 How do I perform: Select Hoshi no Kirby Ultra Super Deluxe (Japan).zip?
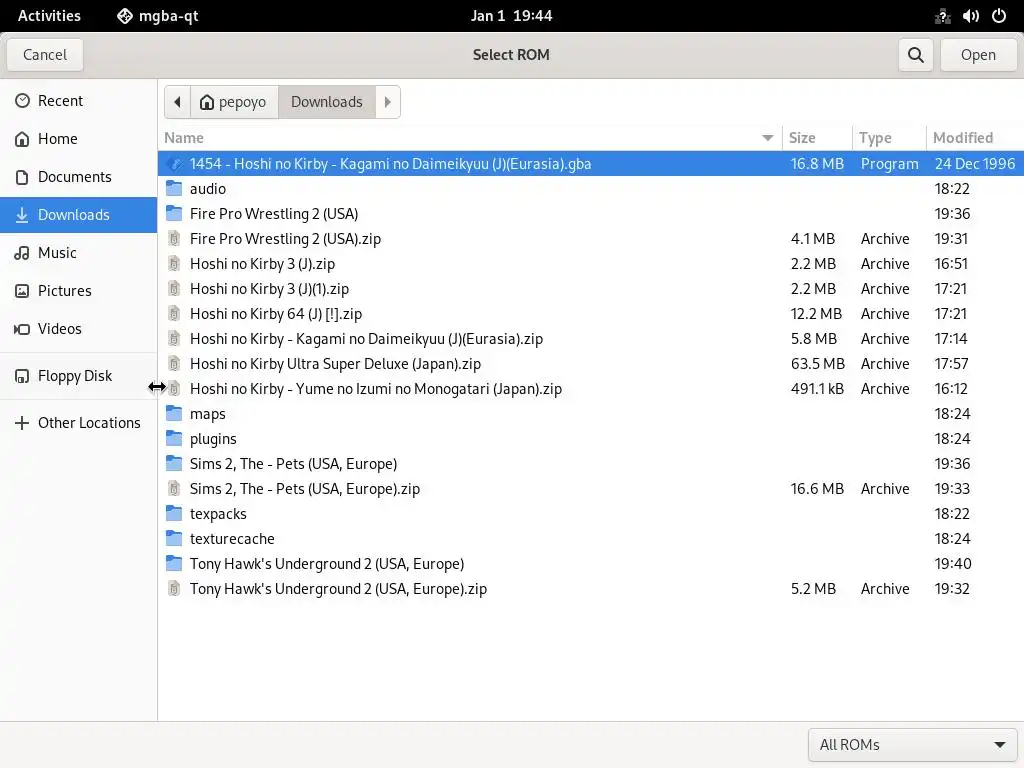tap(590, 364)
